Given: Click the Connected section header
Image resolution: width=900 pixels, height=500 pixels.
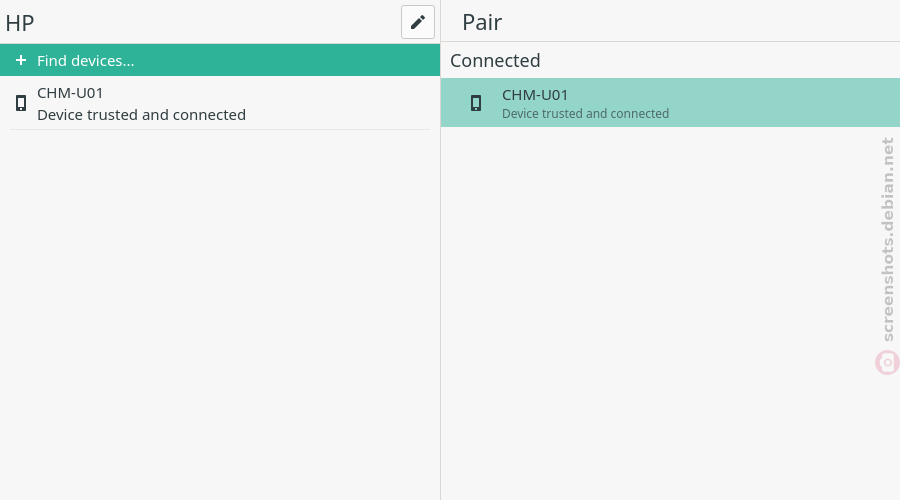Looking at the screenshot, I should tap(495, 60).
